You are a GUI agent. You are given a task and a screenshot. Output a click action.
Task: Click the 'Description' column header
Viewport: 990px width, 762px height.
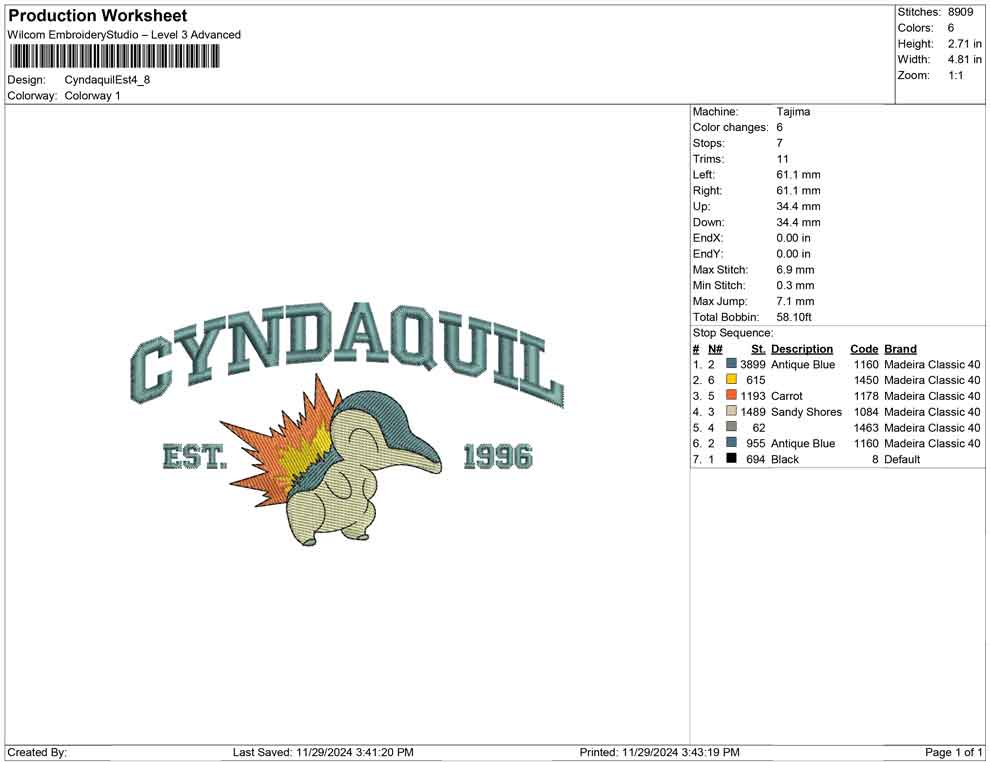pyautogui.click(x=802, y=349)
